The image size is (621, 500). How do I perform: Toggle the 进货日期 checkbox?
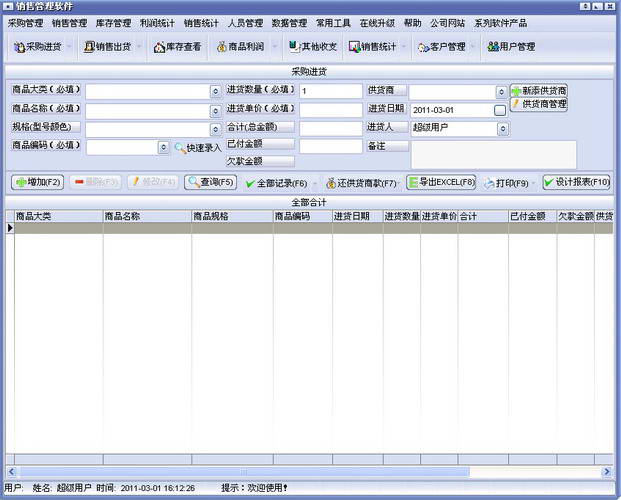click(x=500, y=110)
